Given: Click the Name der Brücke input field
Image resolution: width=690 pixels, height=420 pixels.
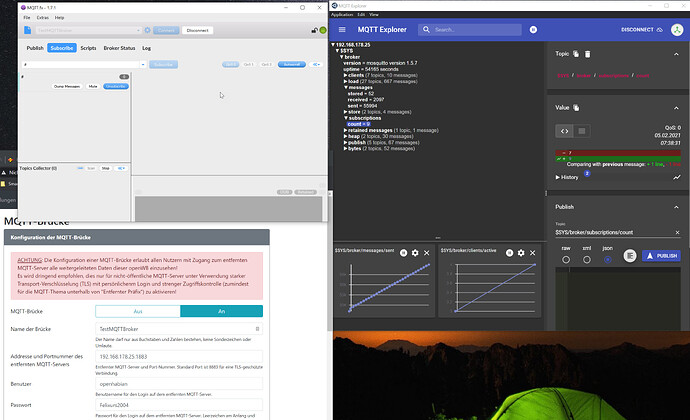Looking at the screenshot, I should [x=179, y=329].
